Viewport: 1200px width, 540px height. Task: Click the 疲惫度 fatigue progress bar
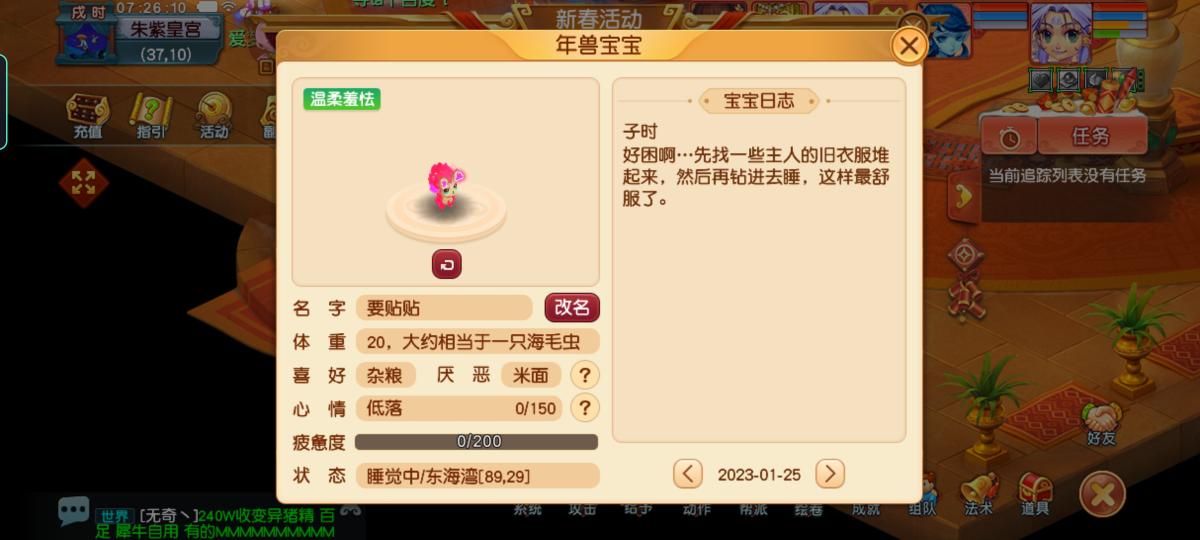476,441
